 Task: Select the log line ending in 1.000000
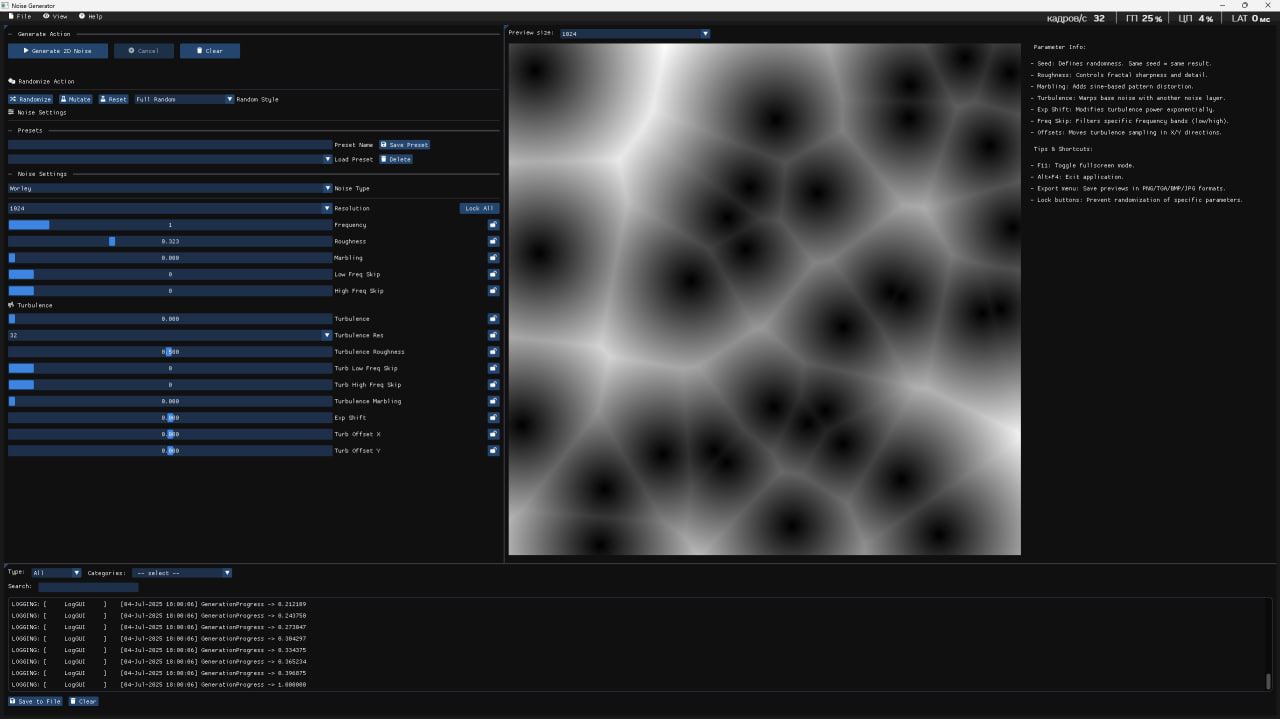[159, 685]
